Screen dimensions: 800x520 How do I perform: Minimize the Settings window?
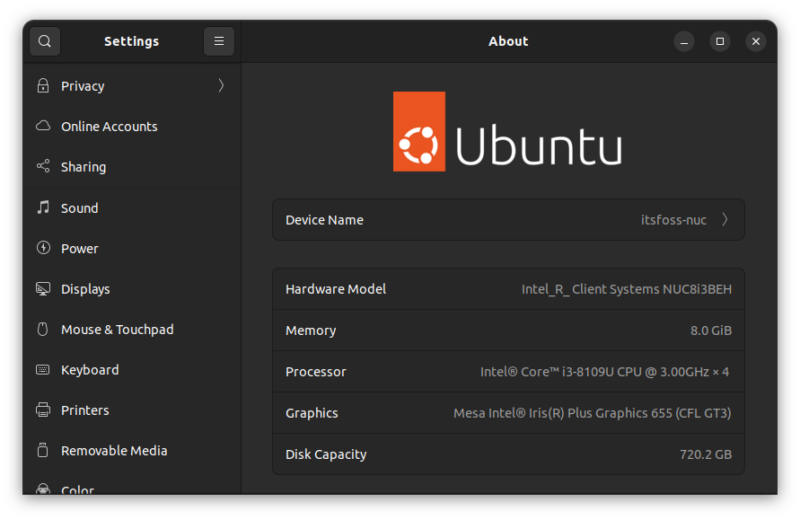point(684,41)
